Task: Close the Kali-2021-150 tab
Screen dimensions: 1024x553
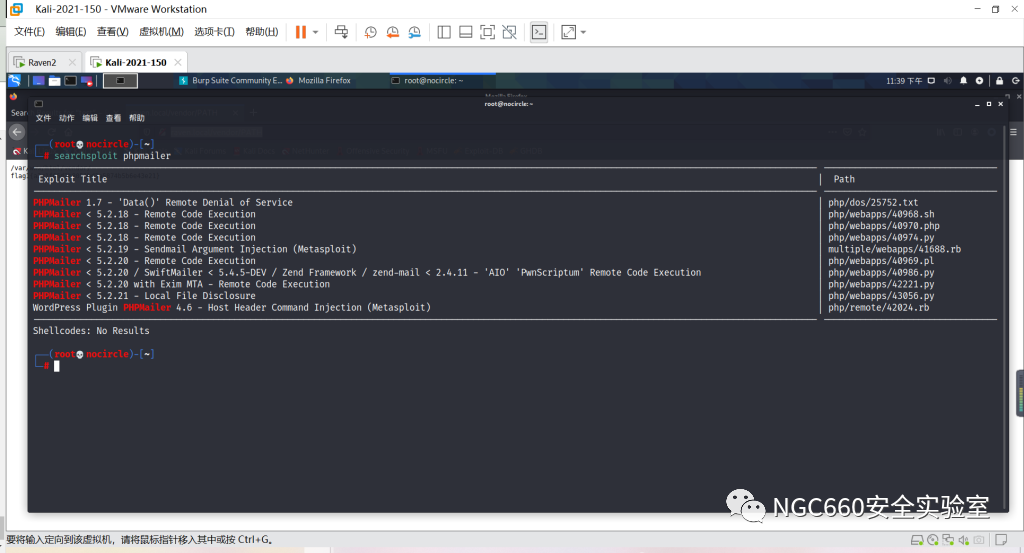Action: coord(178,63)
